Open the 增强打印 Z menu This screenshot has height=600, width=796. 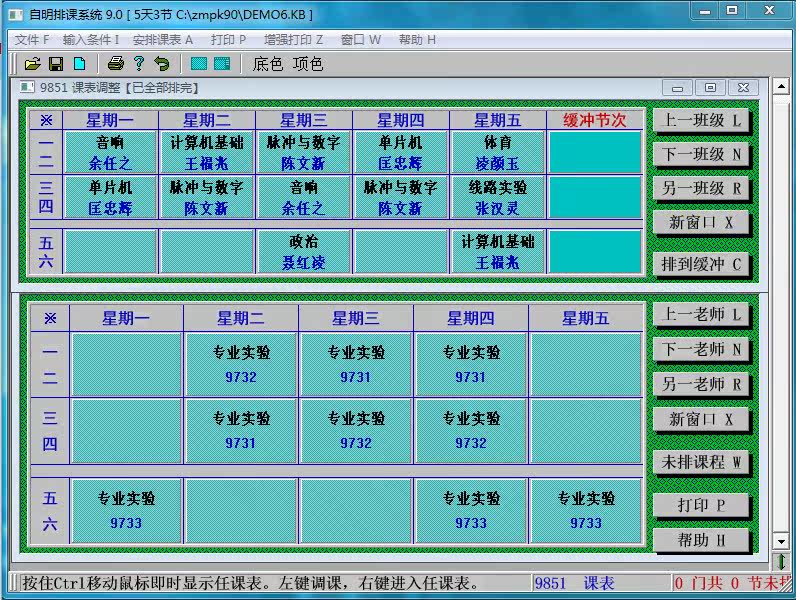coord(293,40)
